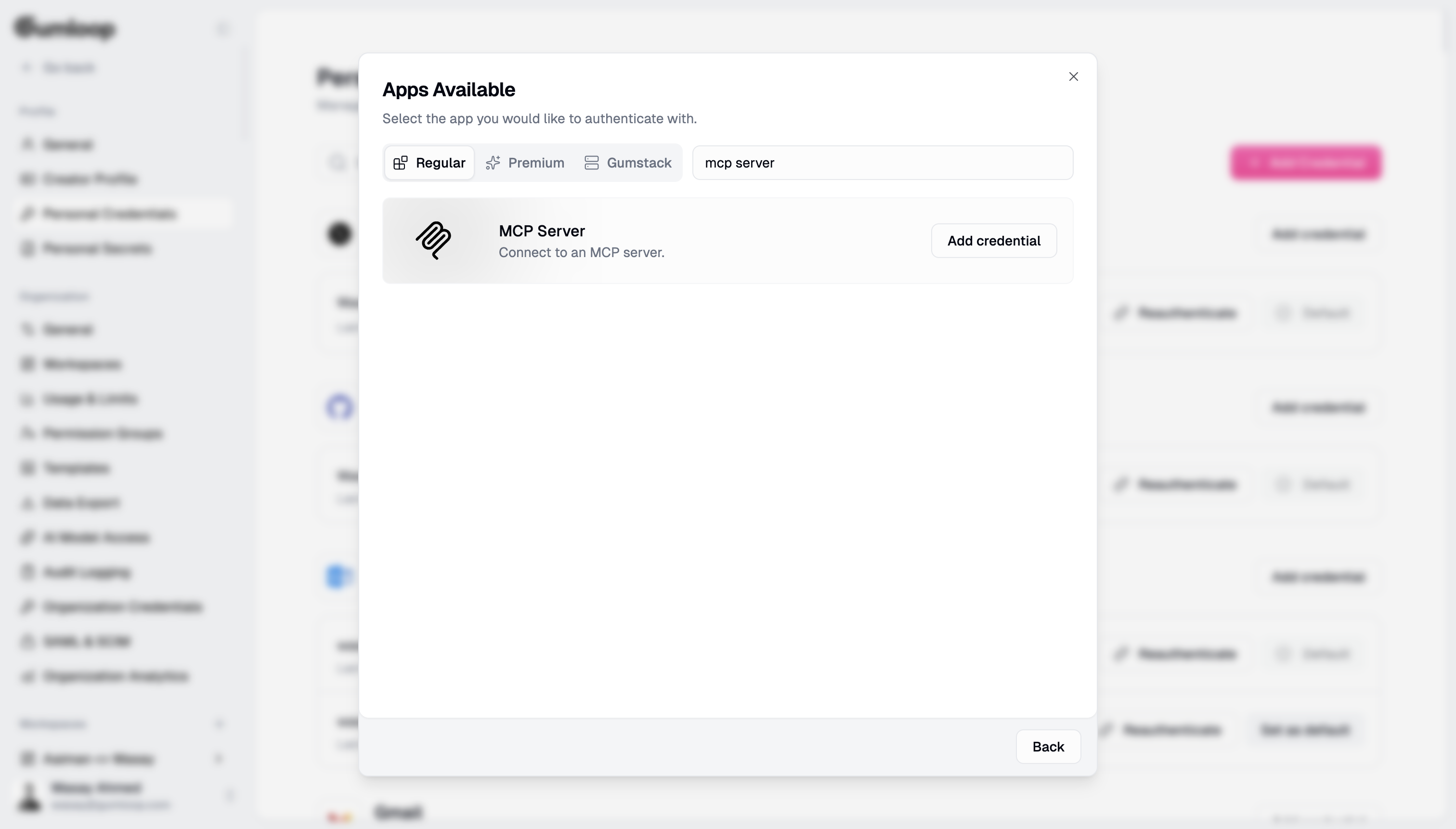Open Permission Groups settings
The width and height of the screenshot is (1456, 829).
click(103, 433)
